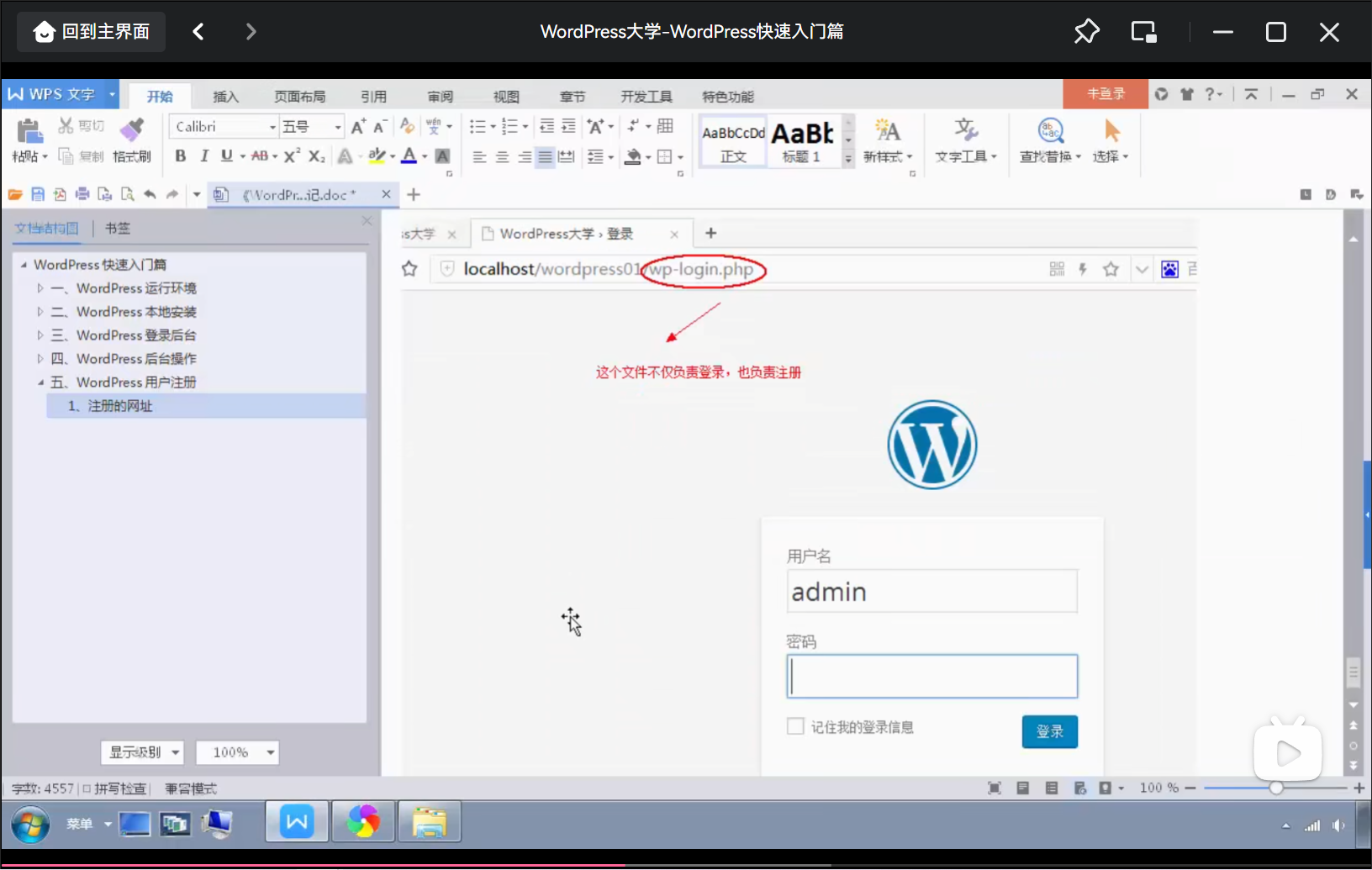Click the username field containing admin

932,591
